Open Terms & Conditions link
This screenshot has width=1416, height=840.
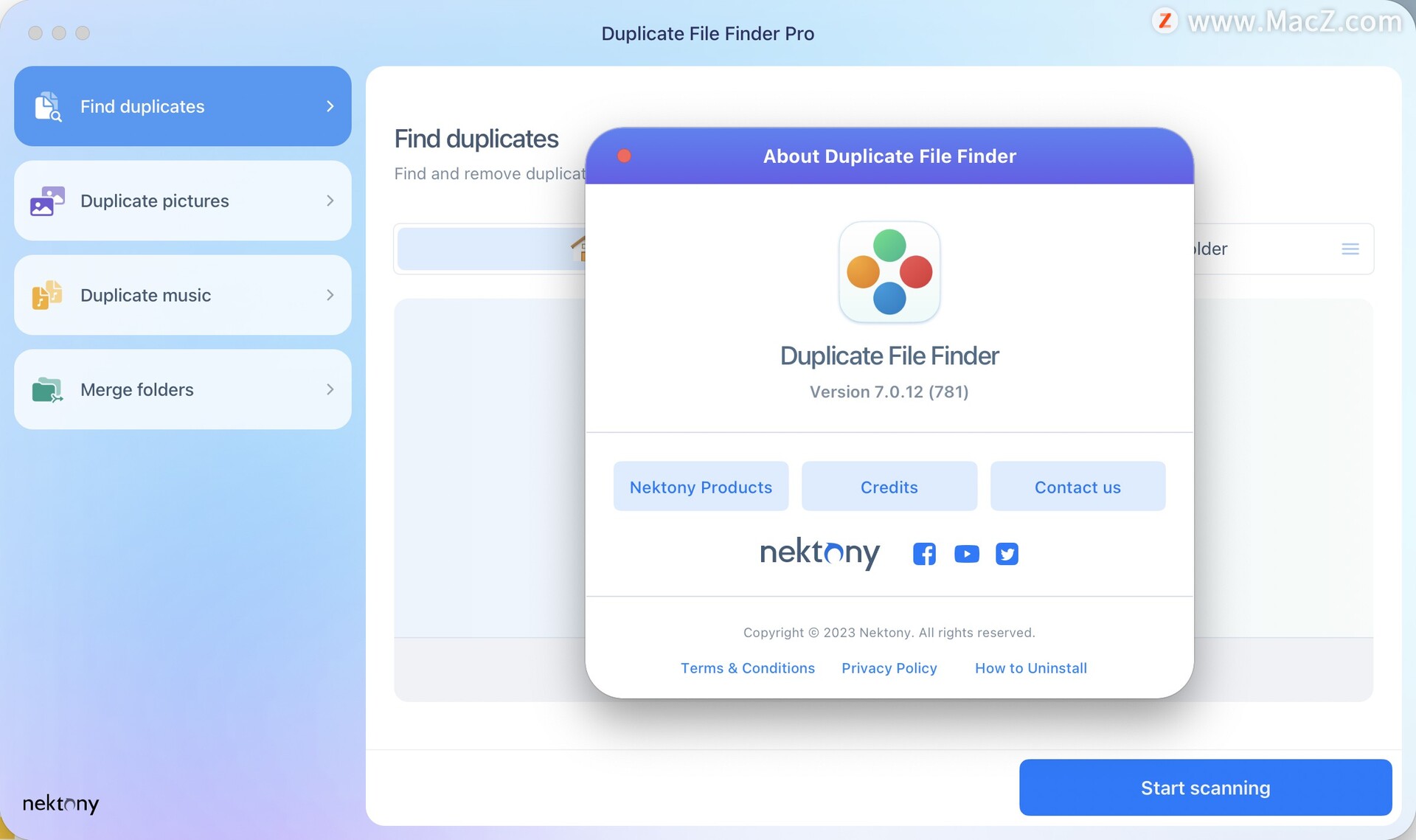pos(747,668)
